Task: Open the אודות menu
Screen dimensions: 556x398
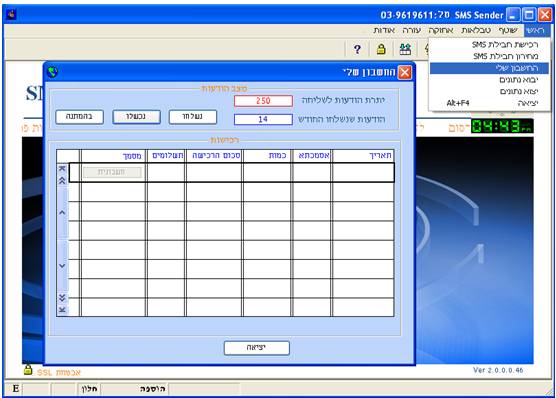Action: [x=384, y=31]
